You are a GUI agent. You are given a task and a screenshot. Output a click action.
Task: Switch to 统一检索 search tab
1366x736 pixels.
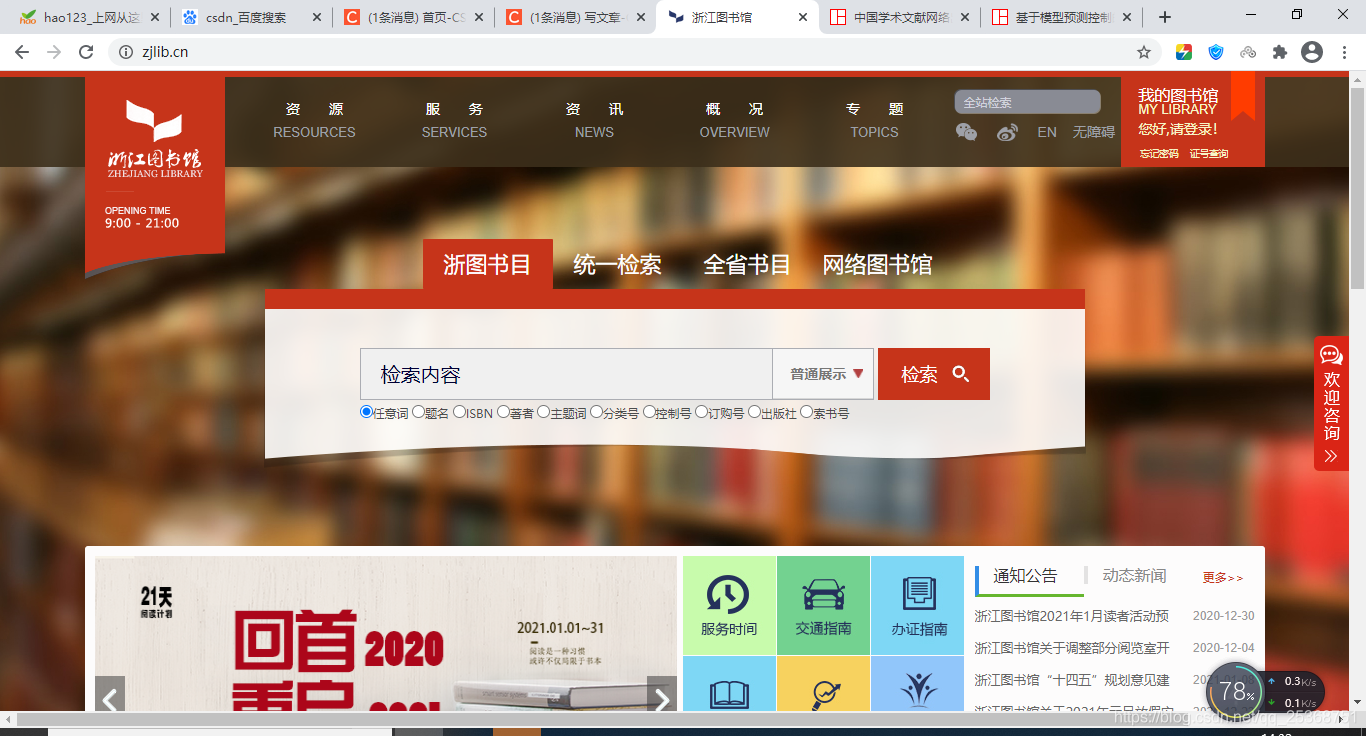[x=617, y=265]
